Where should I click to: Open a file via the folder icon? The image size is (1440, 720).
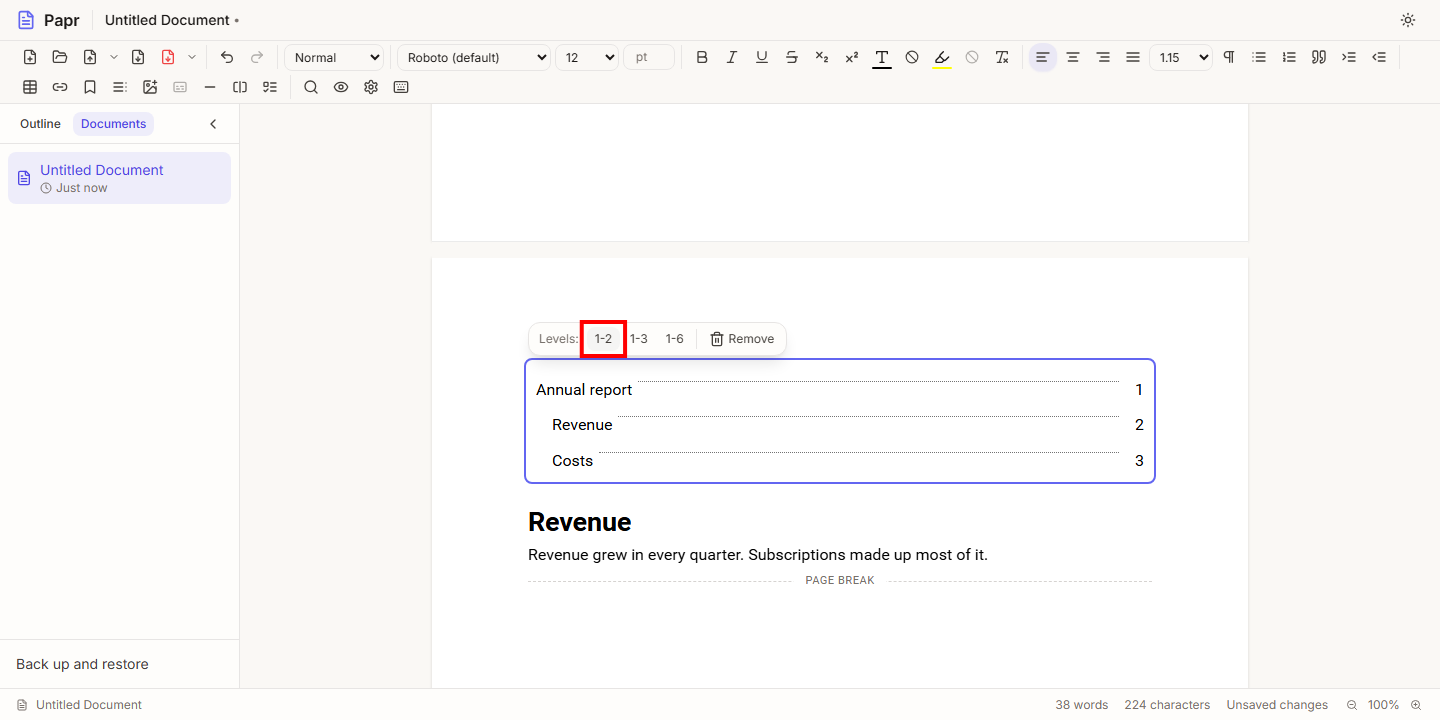pos(60,57)
